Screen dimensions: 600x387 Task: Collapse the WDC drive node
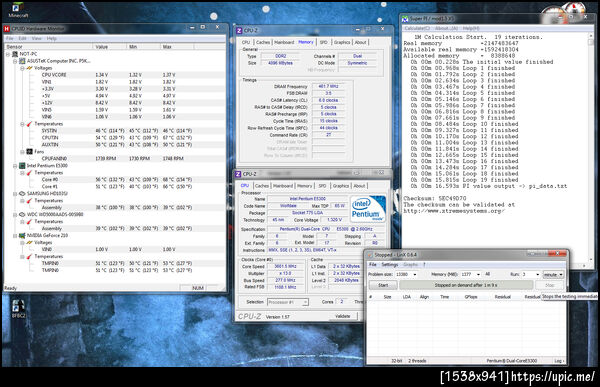pyautogui.click(x=15, y=215)
